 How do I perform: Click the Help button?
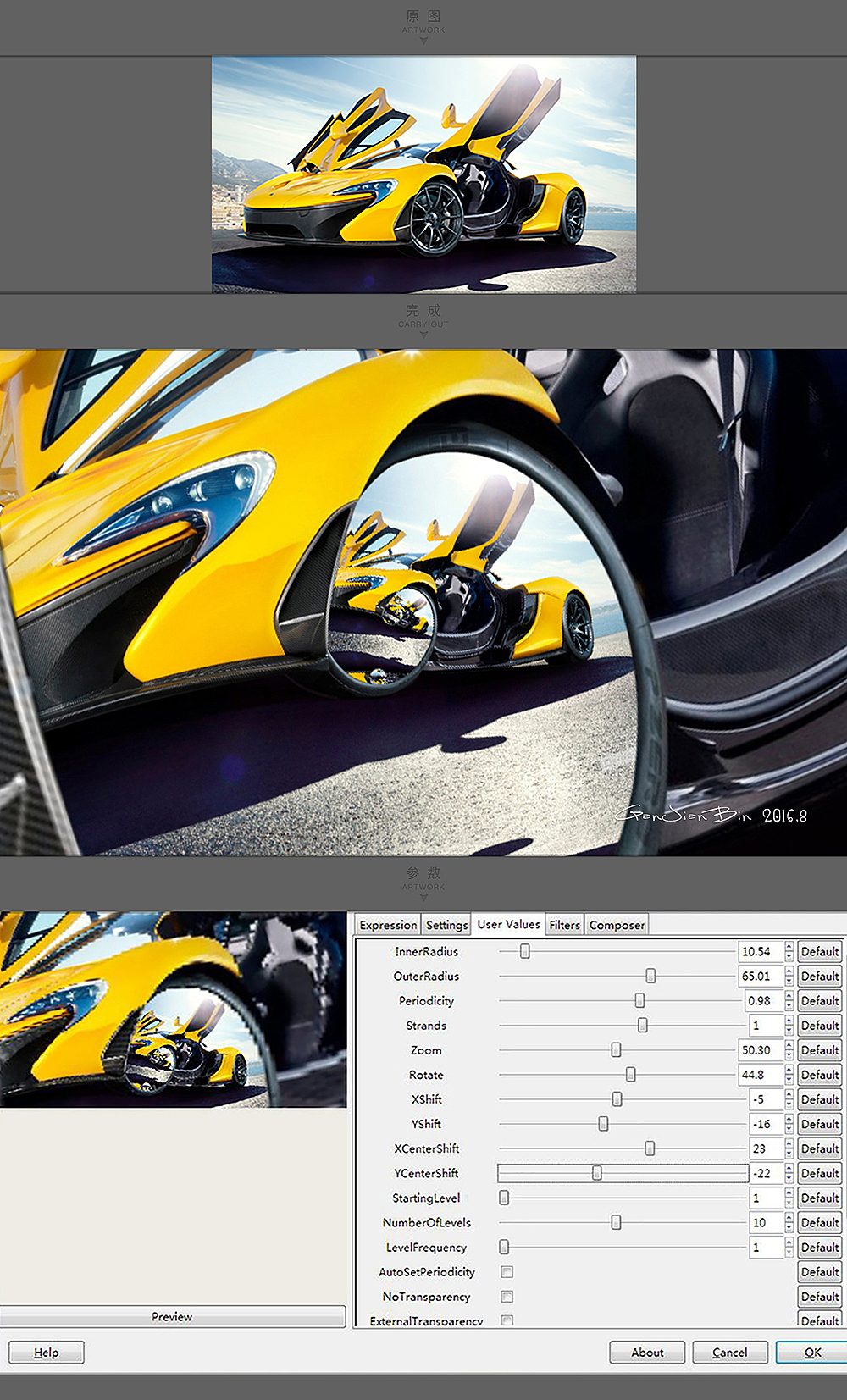[47, 1353]
